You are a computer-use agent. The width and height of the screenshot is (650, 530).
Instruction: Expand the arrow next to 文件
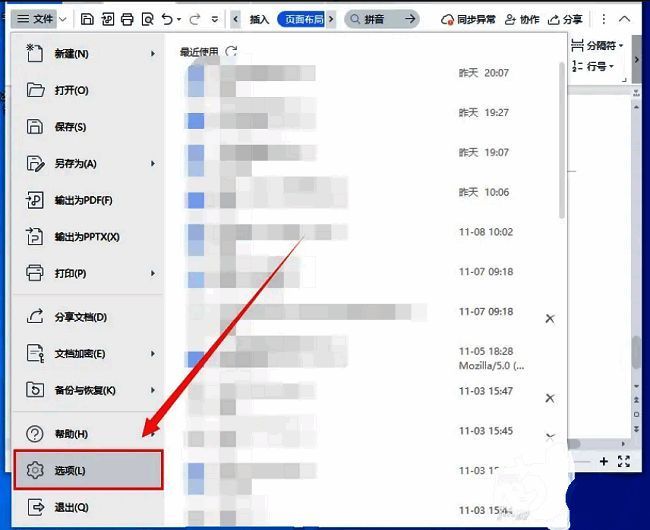[63, 19]
